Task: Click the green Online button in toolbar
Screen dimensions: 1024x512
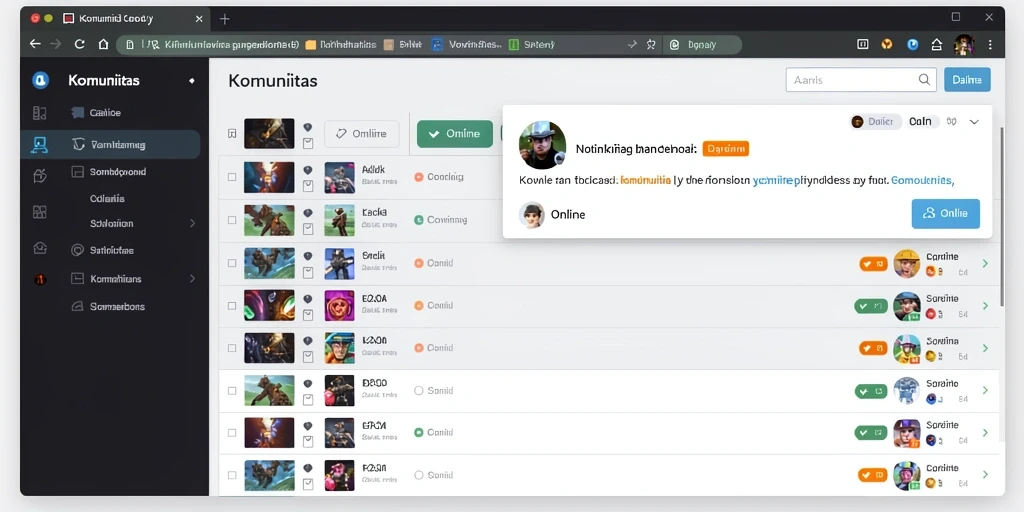Action: coord(455,133)
